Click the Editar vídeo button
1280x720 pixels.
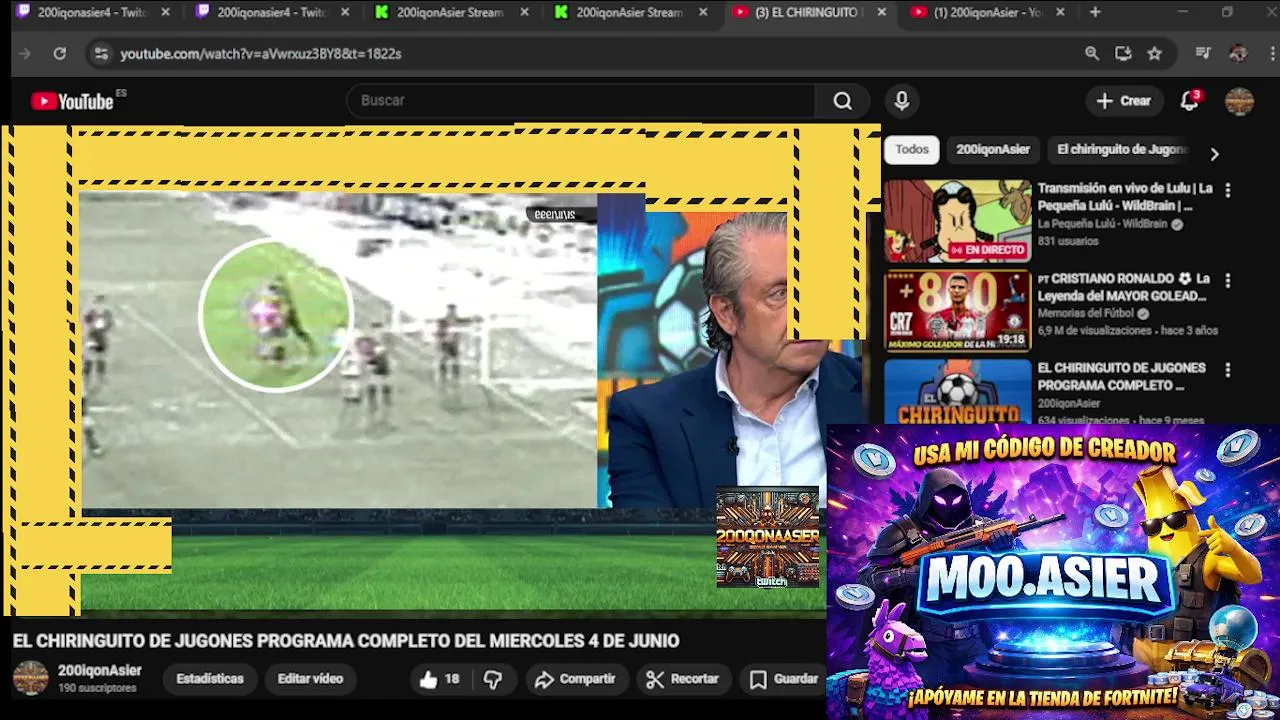pos(310,679)
